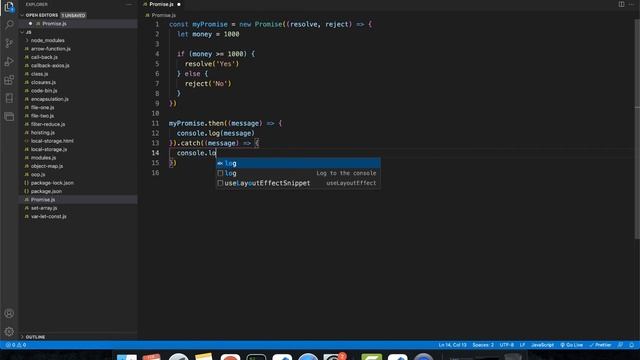Open the editor more actions ellipsis
Screen dimensions: 640x360
[x=631, y=4]
